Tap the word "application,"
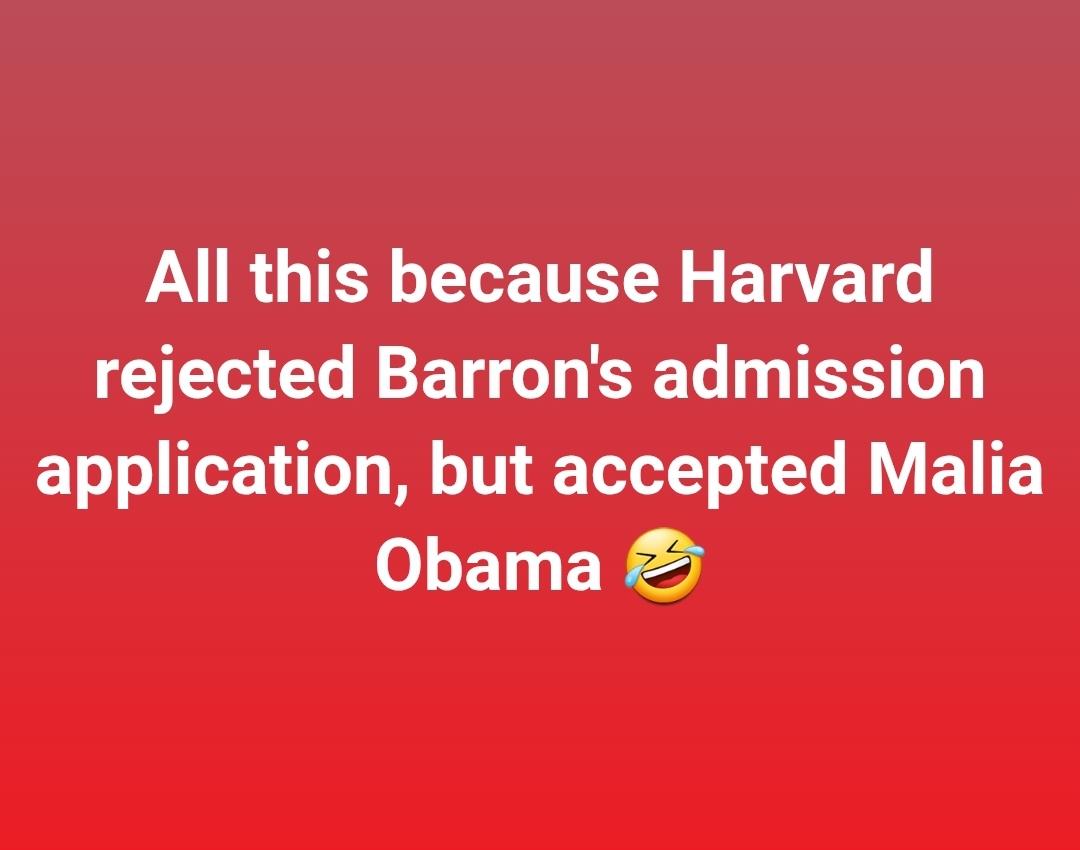This screenshot has width=1080, height=850. 223,473
